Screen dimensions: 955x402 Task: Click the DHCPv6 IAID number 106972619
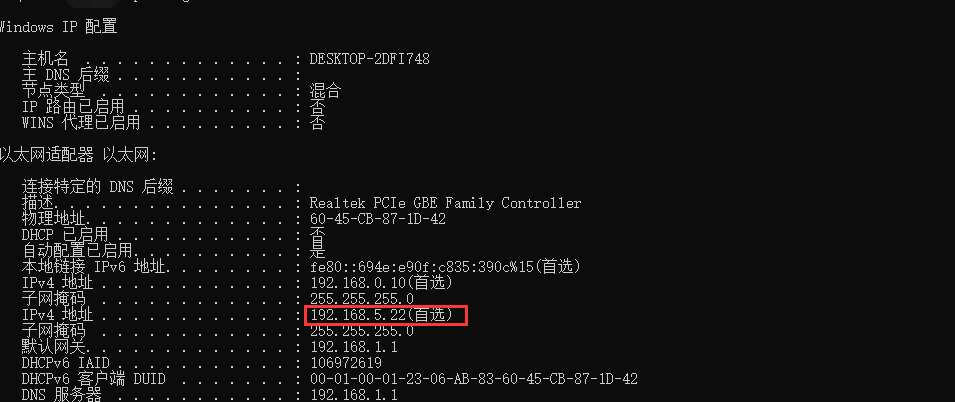coord(346,363)
